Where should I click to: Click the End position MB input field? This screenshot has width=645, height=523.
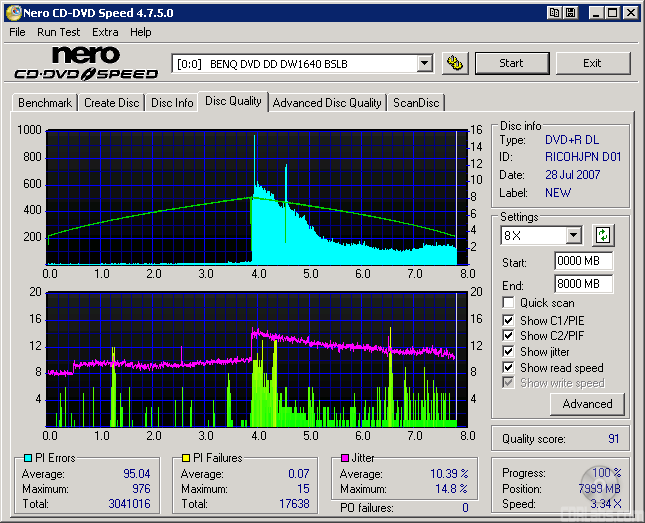click(583, 284)
